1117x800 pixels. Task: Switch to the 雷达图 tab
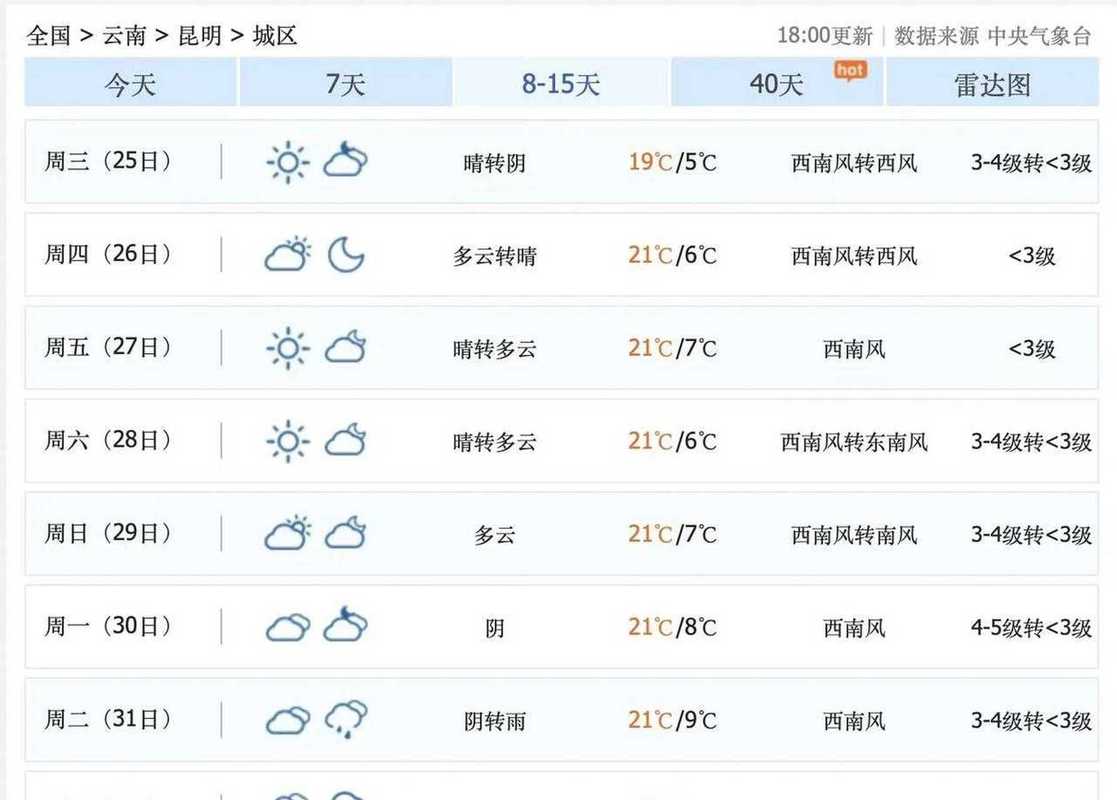[992, 84]
